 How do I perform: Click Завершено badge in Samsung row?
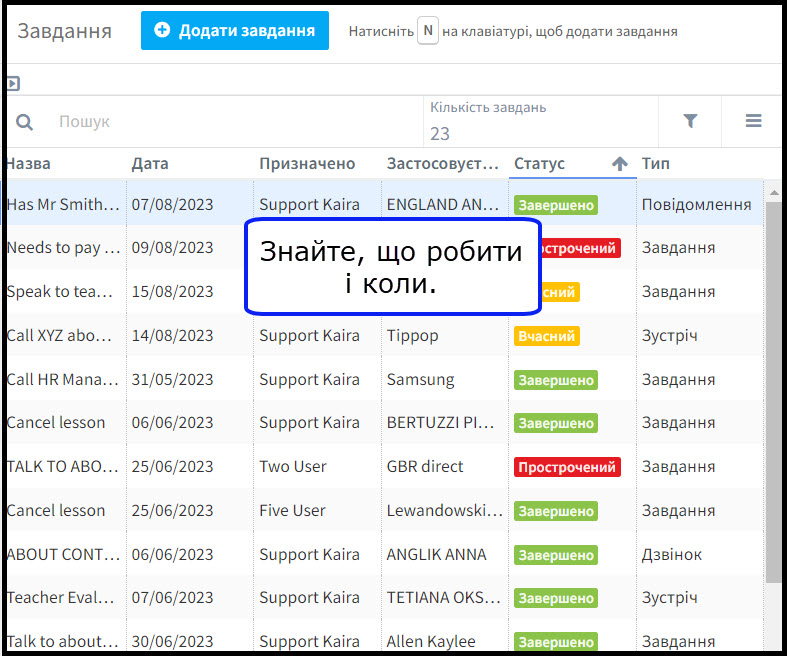pyautogui.click(x=555, y=380)
